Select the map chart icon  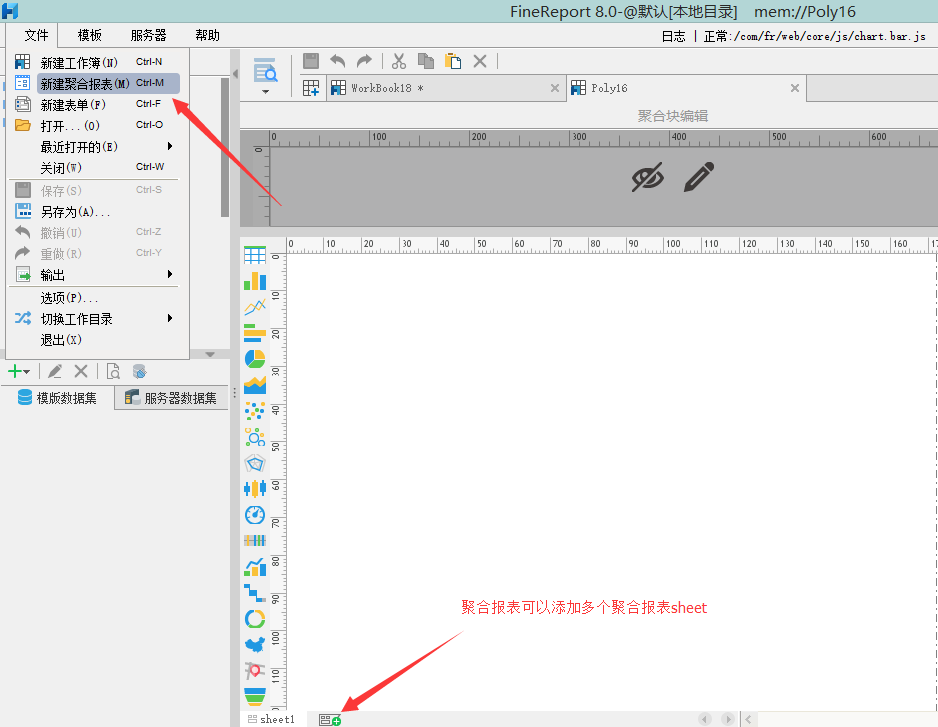tap(255, 644)
